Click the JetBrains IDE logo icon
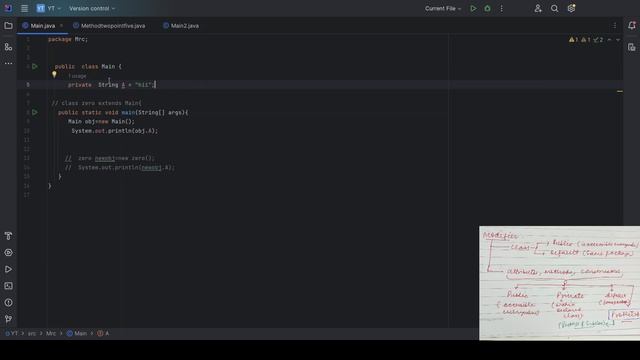 [x=8, y=8]
